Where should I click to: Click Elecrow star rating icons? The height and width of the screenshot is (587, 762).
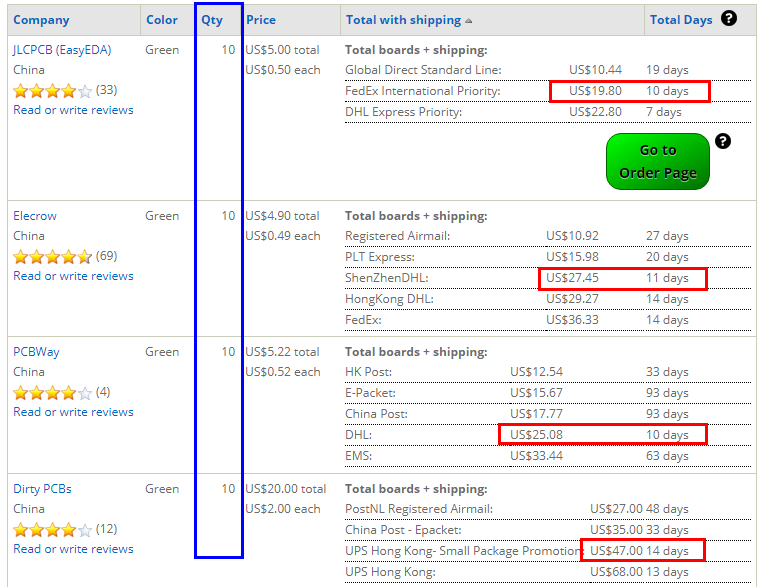click(52, 256)
